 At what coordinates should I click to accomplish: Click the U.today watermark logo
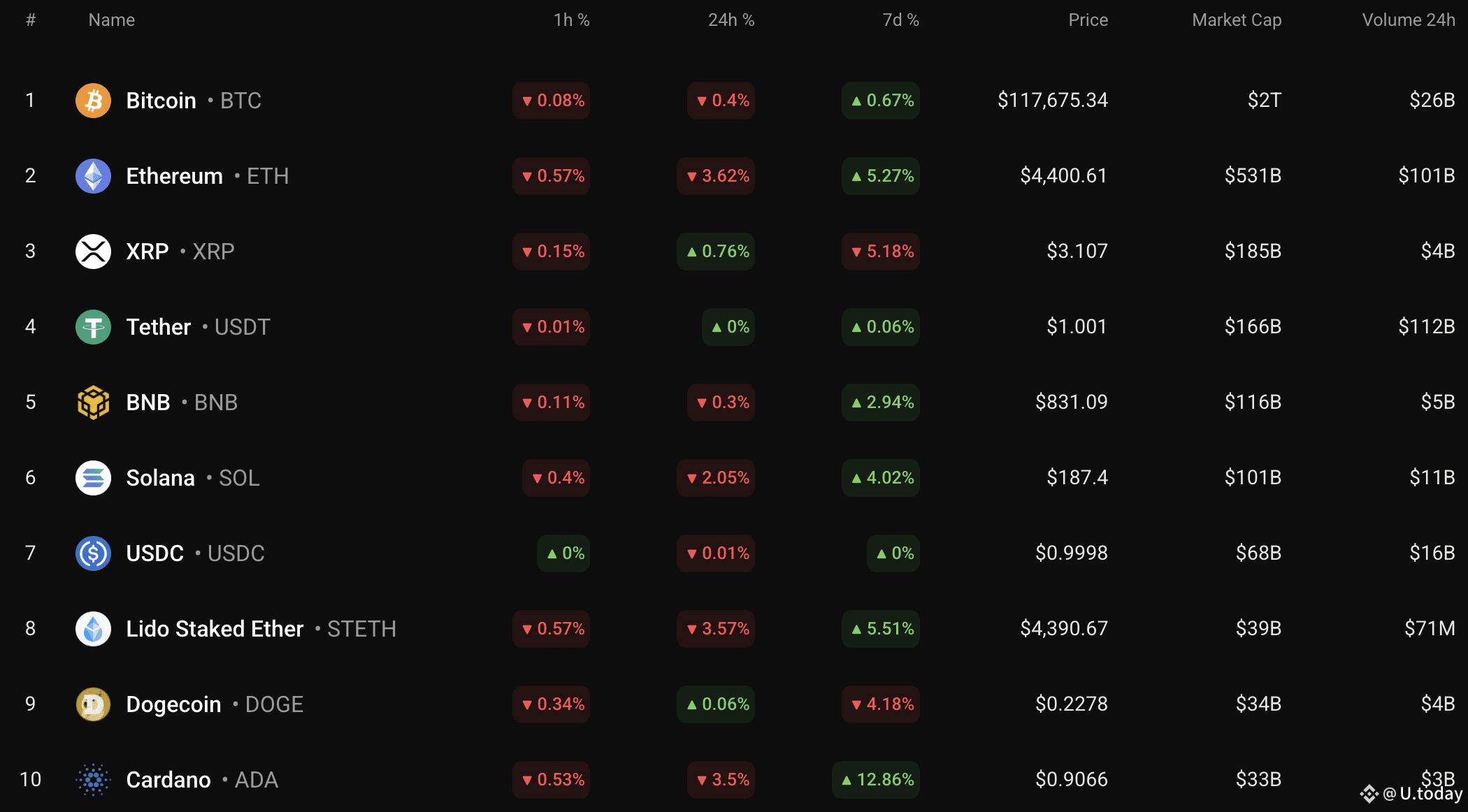tap(1411, 794)
